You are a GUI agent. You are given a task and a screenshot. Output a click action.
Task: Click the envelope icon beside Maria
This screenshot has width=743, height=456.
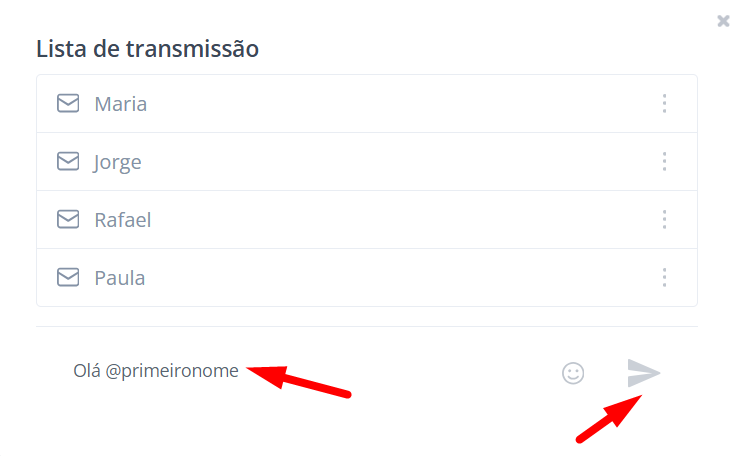(x=68, y=103)
